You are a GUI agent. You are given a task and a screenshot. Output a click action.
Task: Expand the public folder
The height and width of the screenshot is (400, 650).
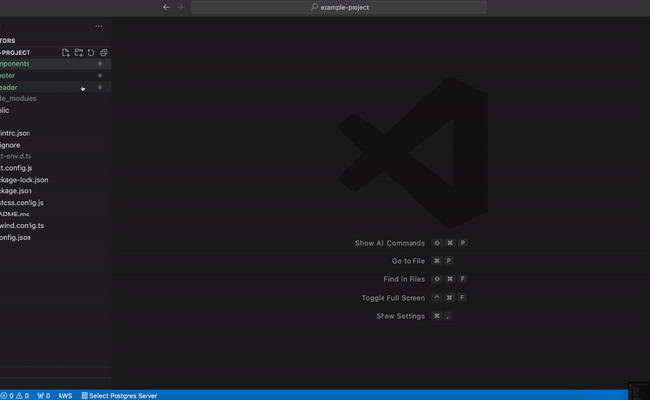(56, 110)
